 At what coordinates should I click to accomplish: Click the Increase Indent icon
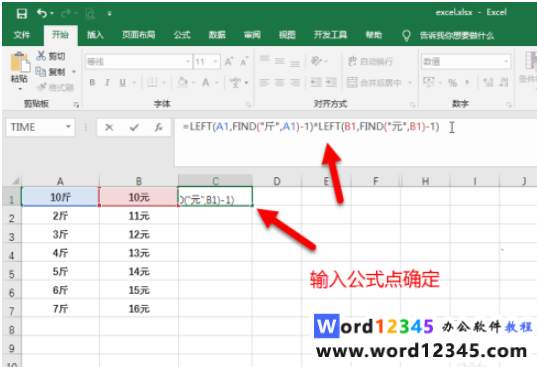(x=331, y=83)
